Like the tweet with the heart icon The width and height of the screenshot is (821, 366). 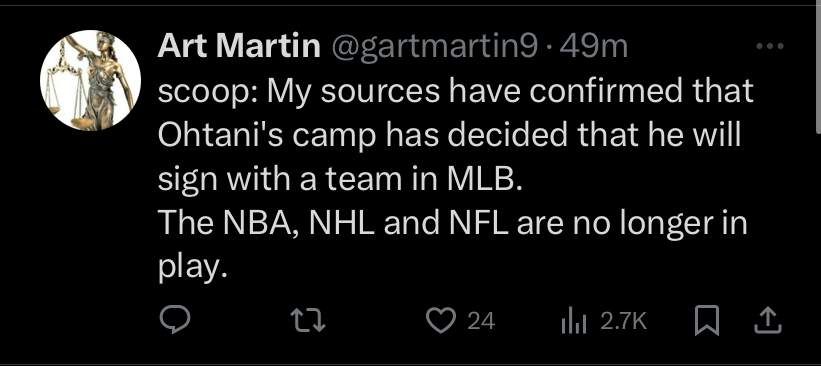pos(441,320)
